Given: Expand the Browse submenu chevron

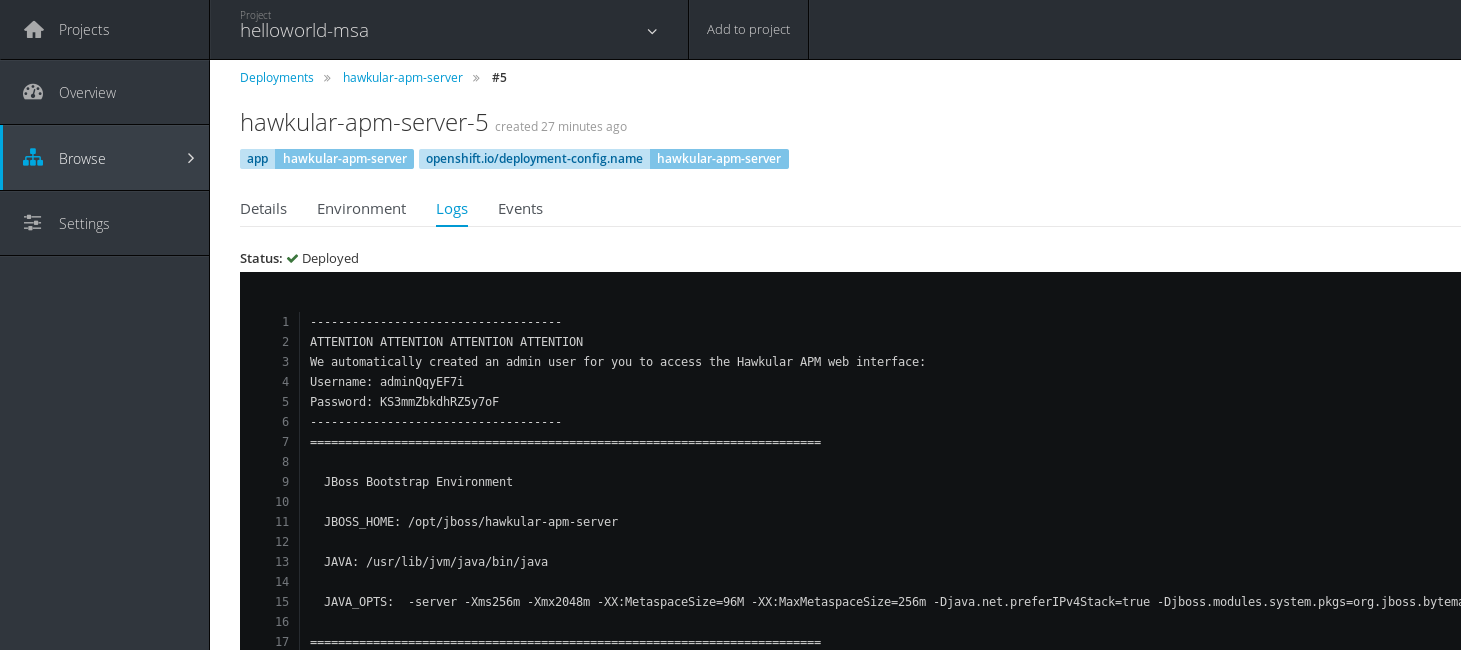Looking at the screenshot, I should [x=191, y=158].
